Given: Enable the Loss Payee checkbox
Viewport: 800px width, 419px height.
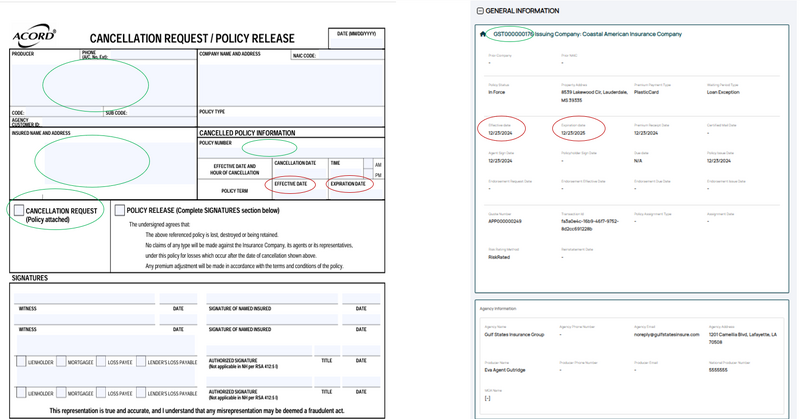Looking at the screenshot, I should pyautogui.click(x=101, y=362).
